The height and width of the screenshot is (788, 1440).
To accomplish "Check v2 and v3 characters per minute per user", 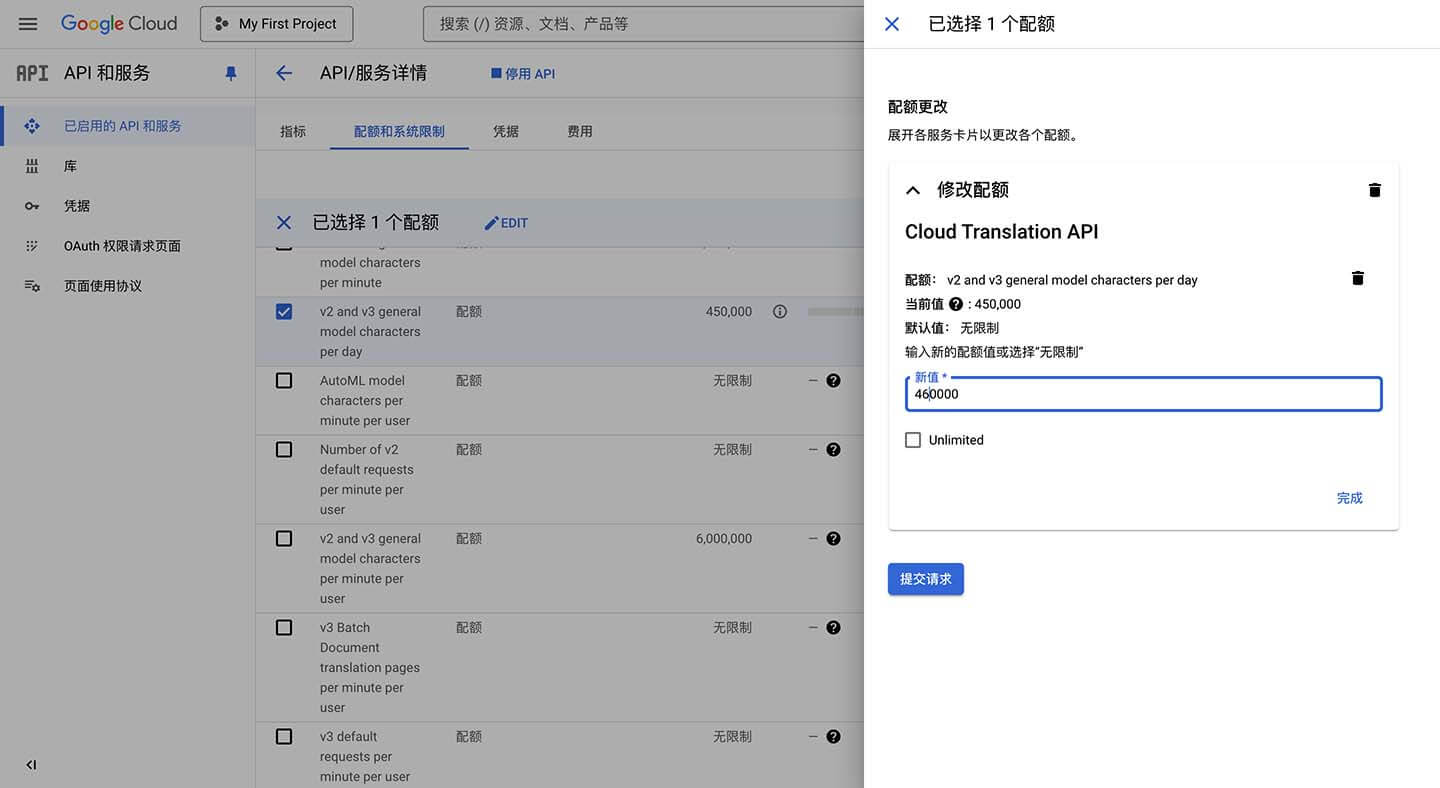I will 284,539.
